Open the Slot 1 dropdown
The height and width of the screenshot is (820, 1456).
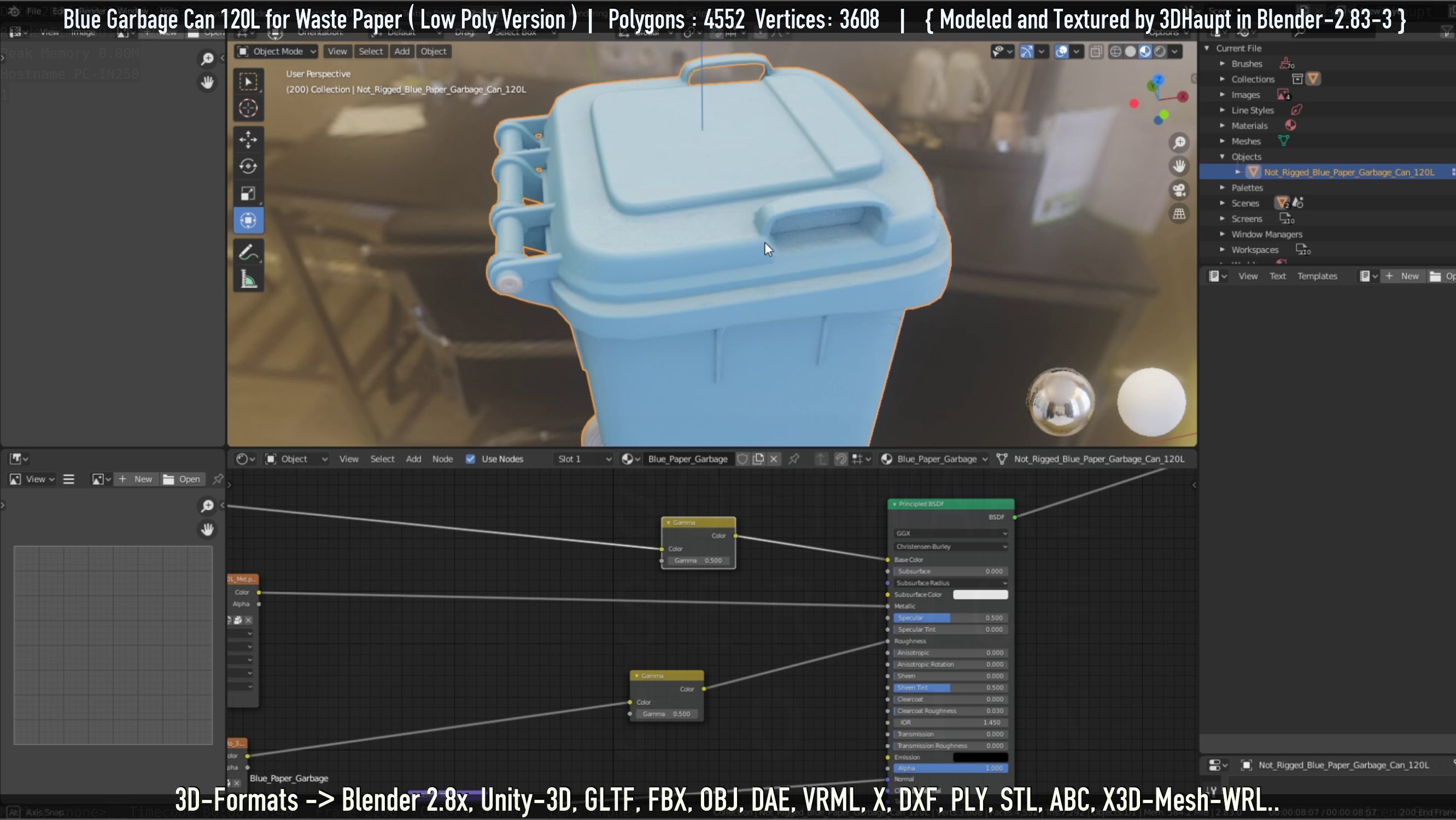click(584, 459)
